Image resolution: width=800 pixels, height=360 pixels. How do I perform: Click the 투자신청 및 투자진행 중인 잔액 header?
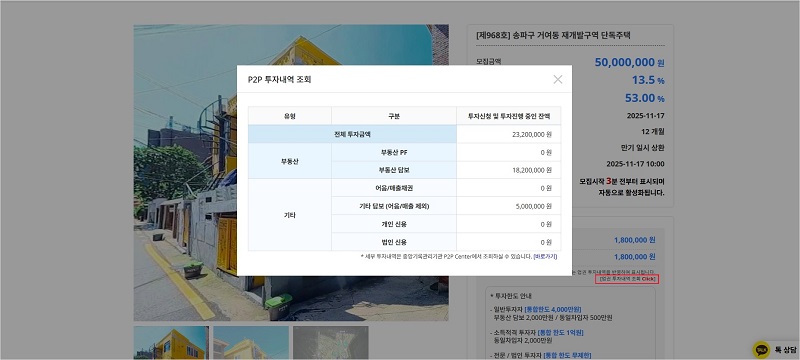coord(509,116)
